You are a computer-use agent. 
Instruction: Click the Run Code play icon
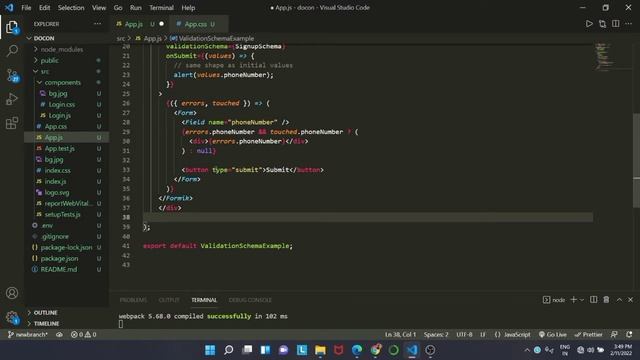589,24
